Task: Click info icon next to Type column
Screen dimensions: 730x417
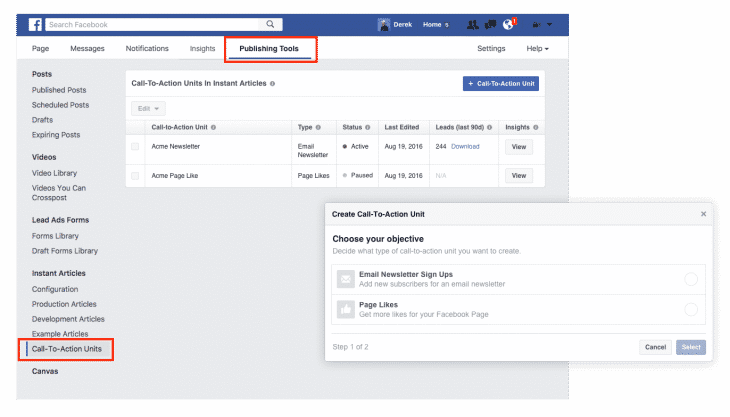Action: point(318,128)
